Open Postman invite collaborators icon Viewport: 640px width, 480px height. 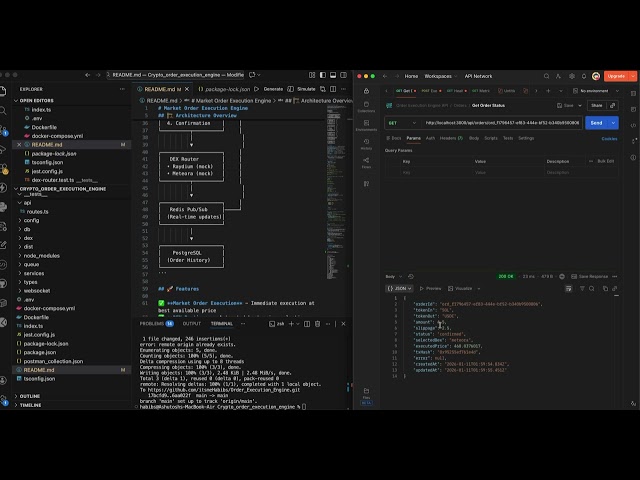(x=558, y=76)
